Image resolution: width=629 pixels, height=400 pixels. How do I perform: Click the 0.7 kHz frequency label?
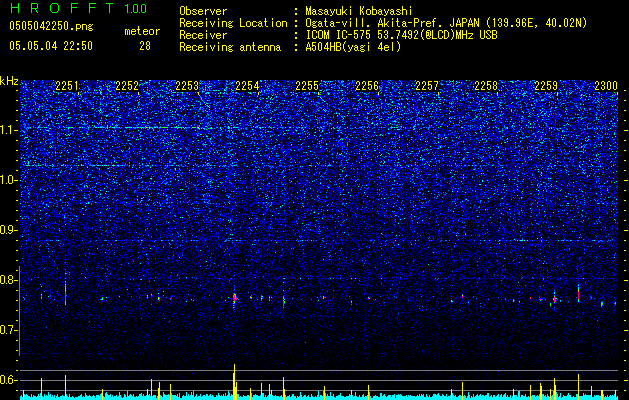coord(8,330)
